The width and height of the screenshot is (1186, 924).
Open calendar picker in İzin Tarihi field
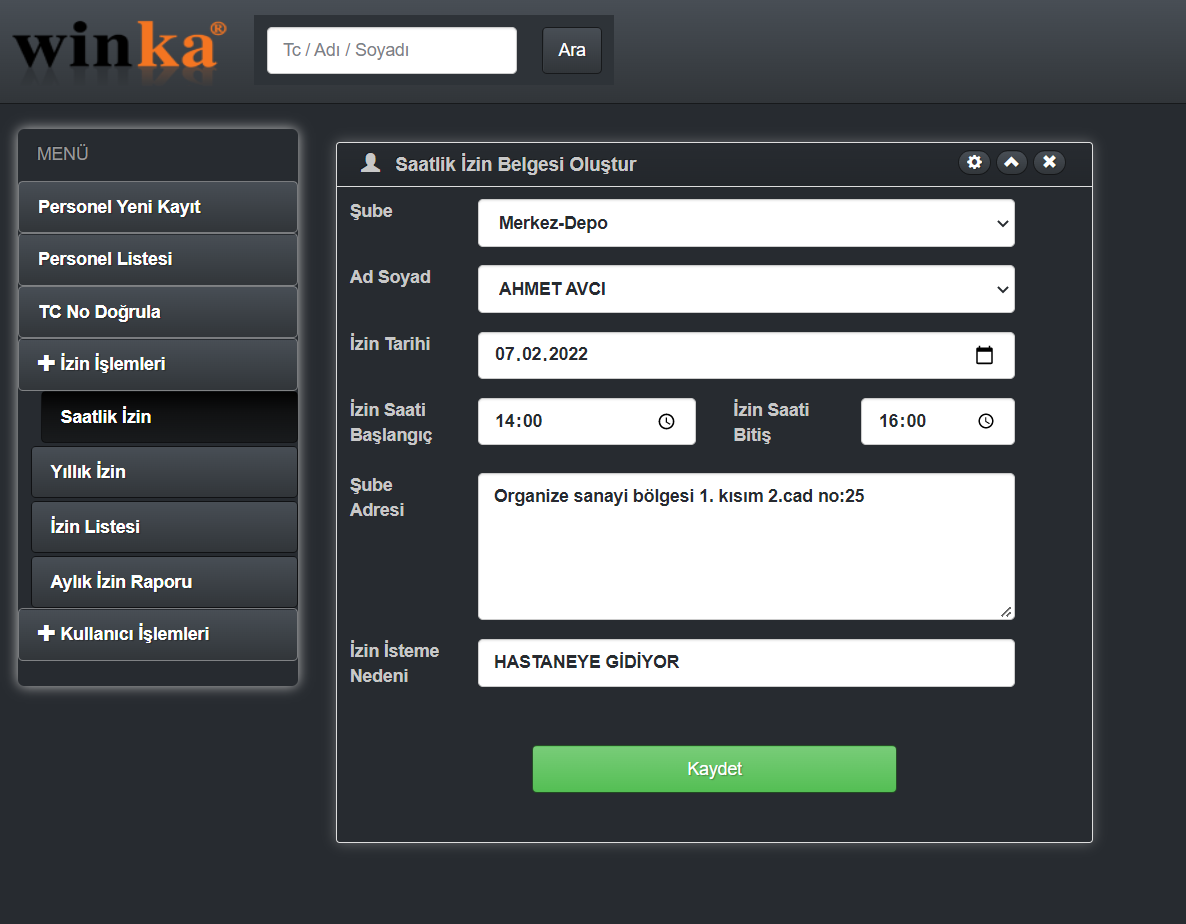984,355
